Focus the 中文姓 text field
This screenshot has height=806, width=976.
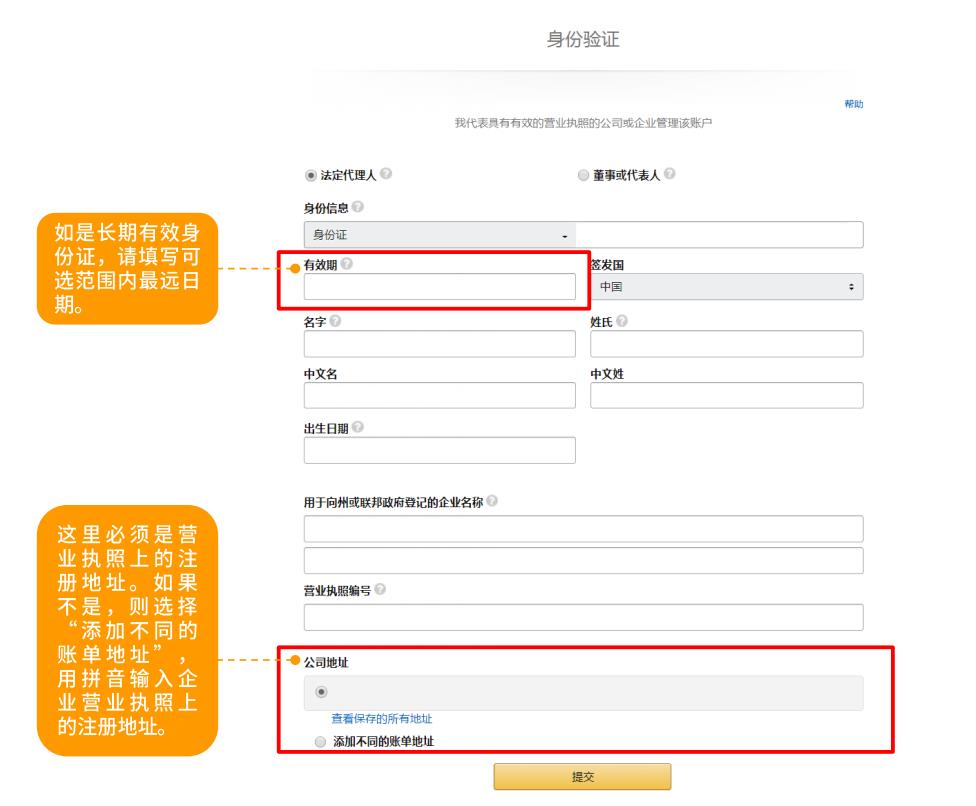point(726,395)
